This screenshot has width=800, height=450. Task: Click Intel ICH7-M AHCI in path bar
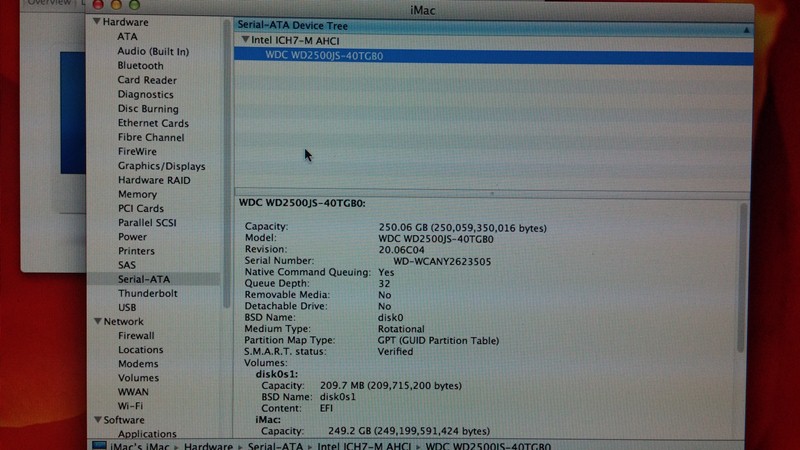pos(364,446)
